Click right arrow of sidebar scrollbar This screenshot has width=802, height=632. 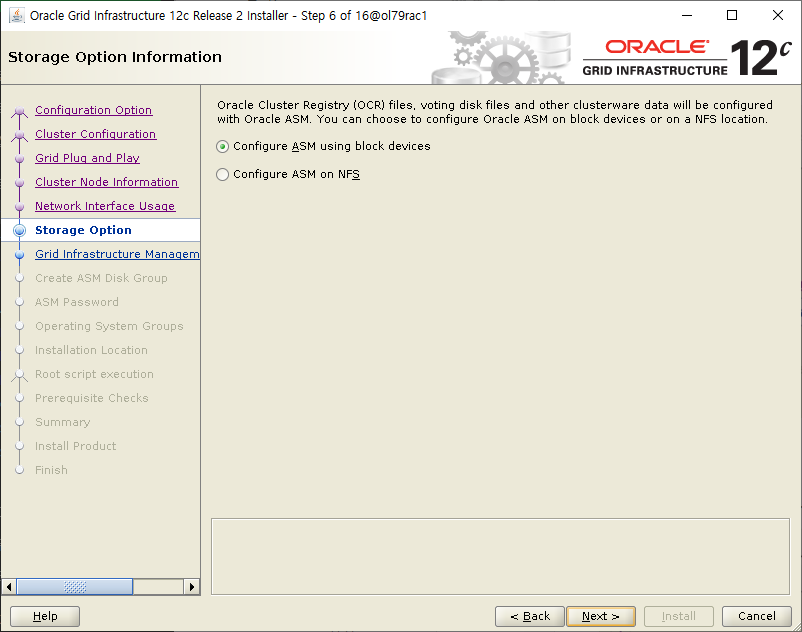[192, 586]
